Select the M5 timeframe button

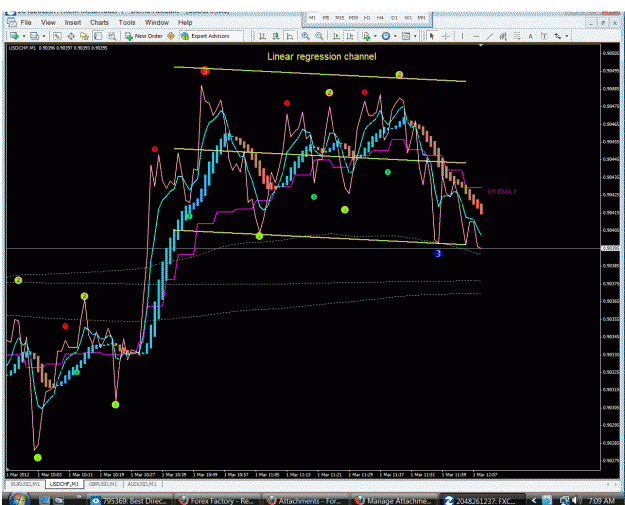point(326,18)
